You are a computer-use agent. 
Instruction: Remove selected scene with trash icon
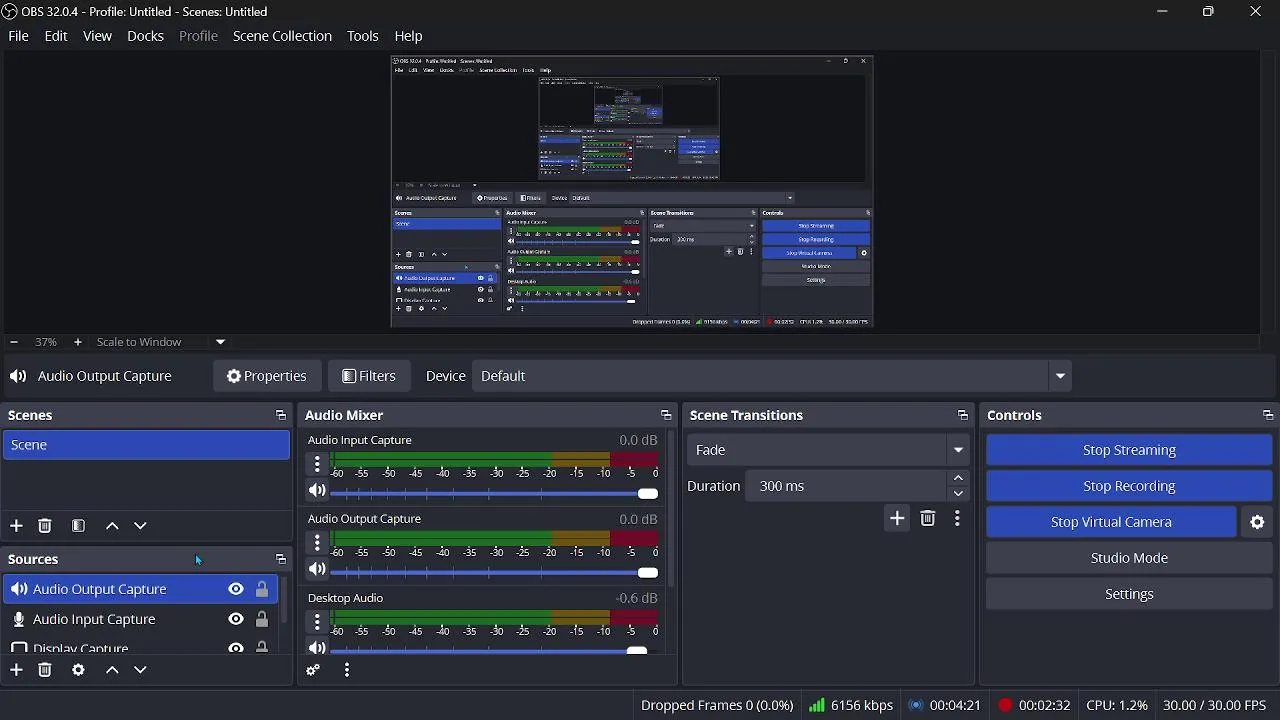click(x=45, y=526)
